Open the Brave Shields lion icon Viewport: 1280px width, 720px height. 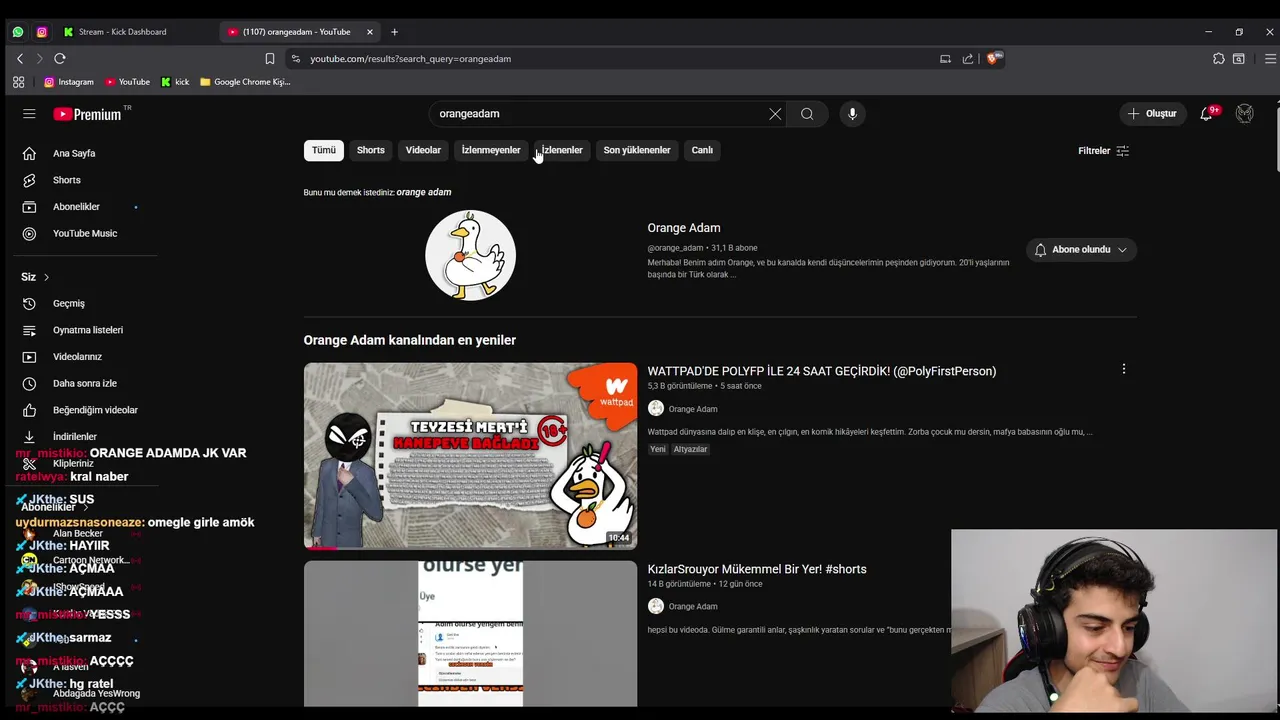(x=993, y=59)
